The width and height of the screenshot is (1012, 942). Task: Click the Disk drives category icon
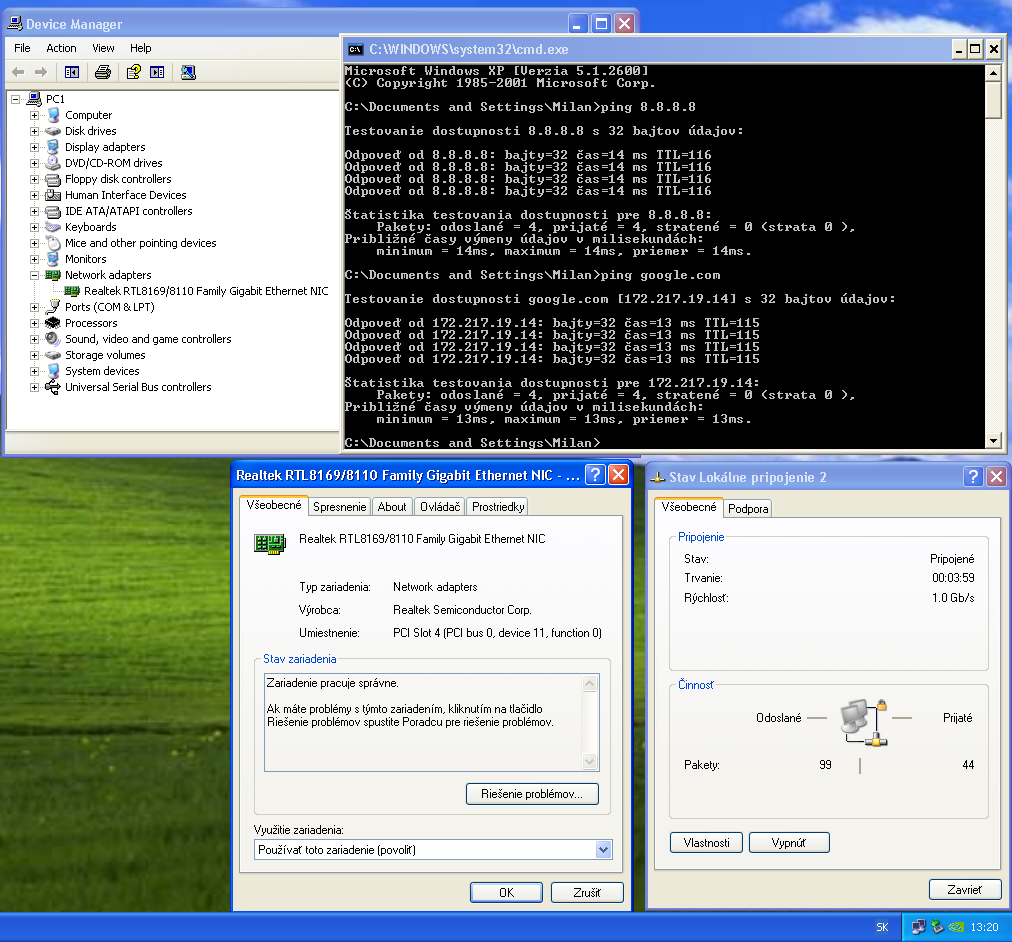click(53, 131)
